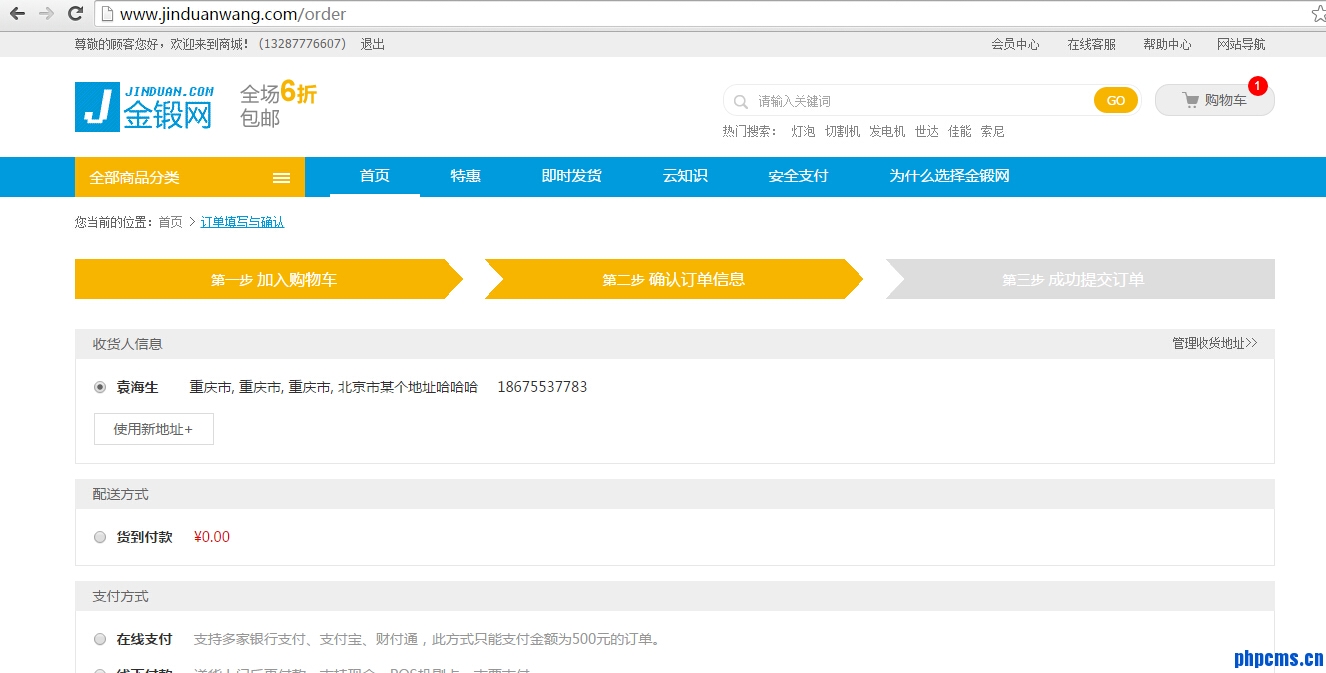
Task: Click step 第二步 确认订单信息
Action: tap(673, 279)
